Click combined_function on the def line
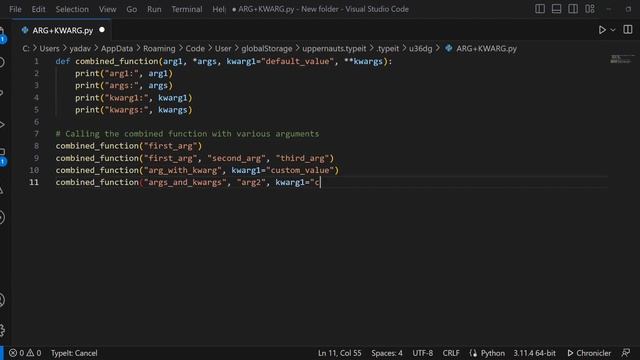This screenshot has width=640, height=360. pos(117,61)
